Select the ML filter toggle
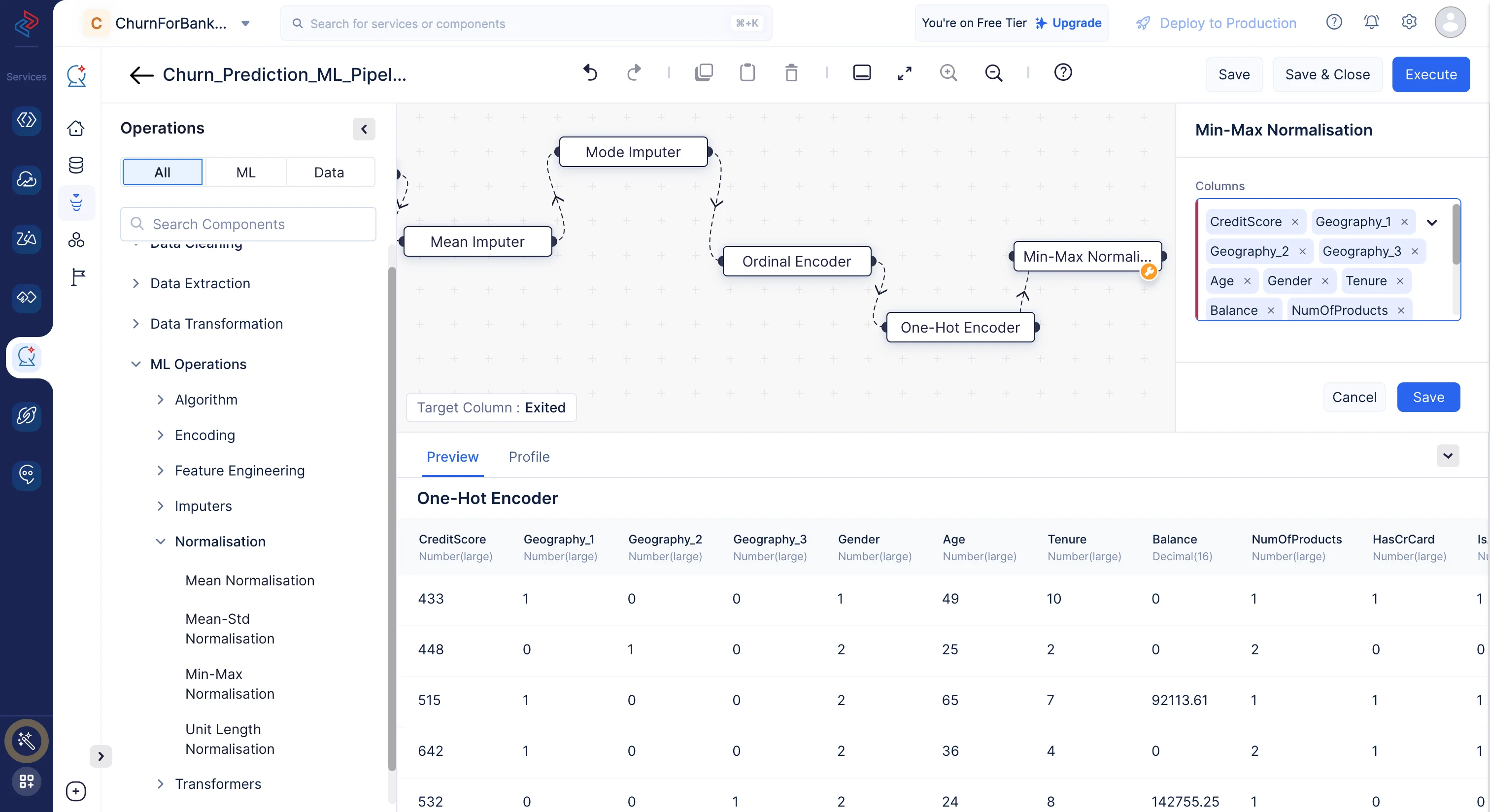Viewport: 1490px width, 812px height. click(245, 172)
